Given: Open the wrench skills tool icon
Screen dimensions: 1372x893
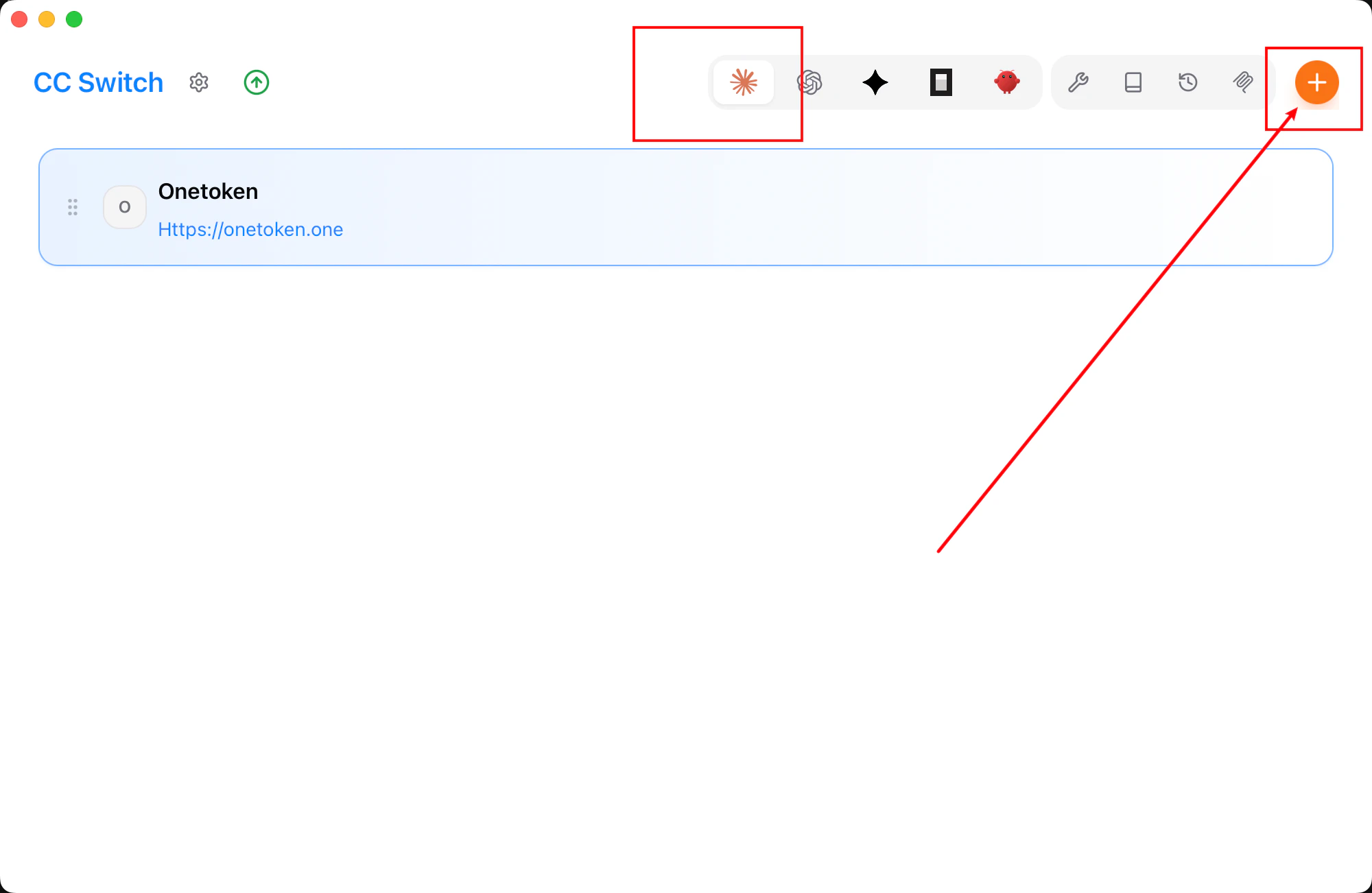Looking at the screenshot, I should 1078,82.
